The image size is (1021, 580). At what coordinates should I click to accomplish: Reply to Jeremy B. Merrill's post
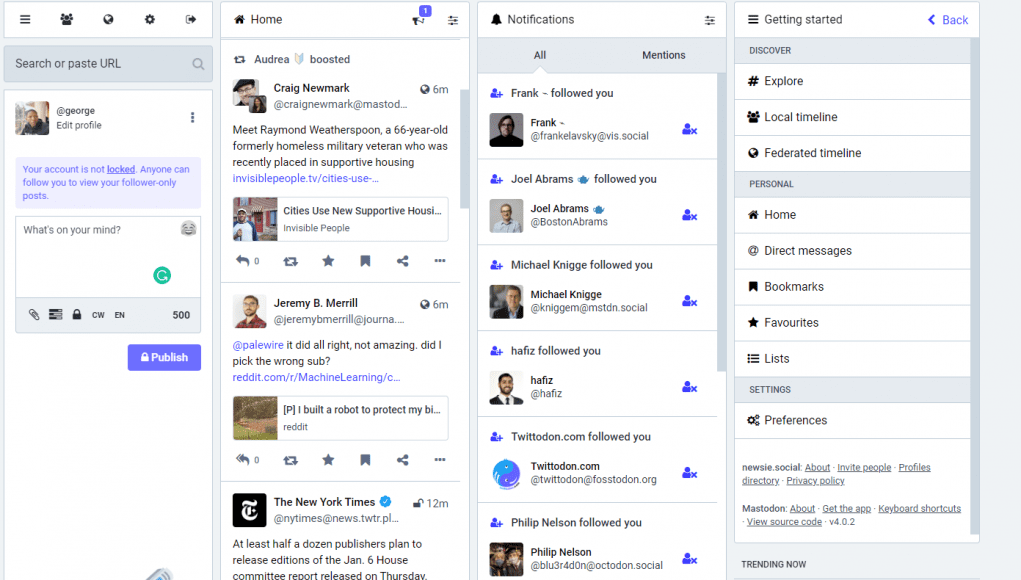click(243, 460)
